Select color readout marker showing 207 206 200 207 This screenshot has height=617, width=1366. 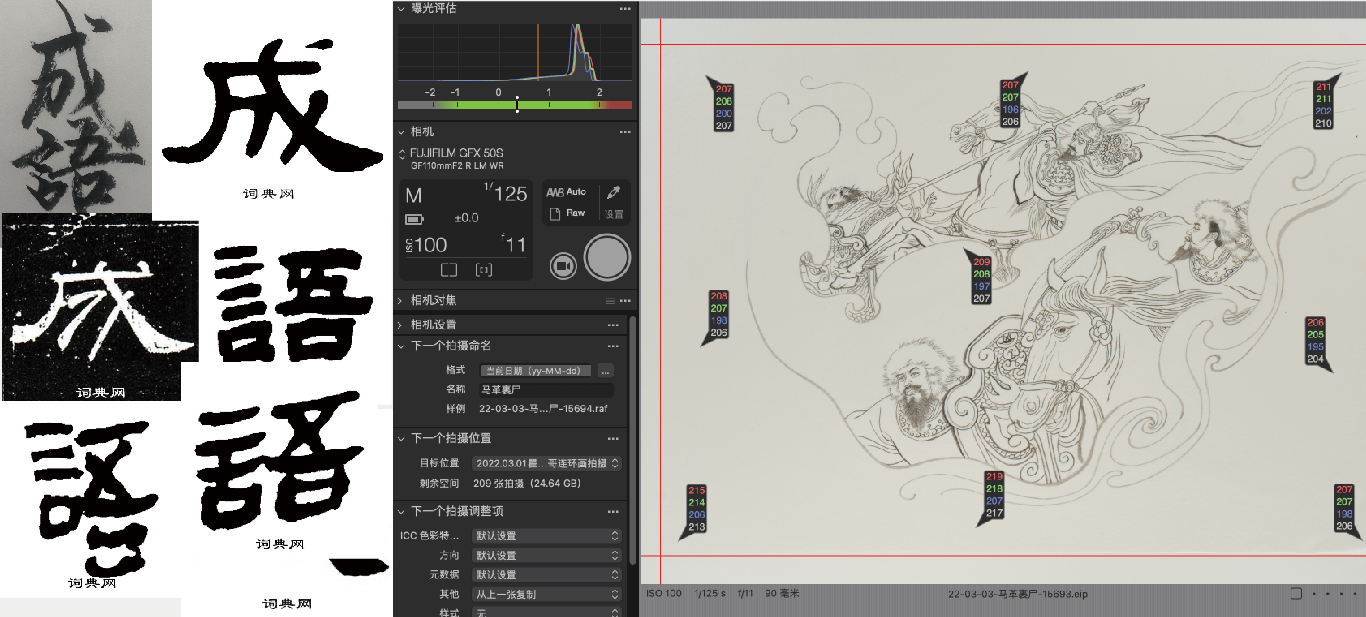(724, 107)
